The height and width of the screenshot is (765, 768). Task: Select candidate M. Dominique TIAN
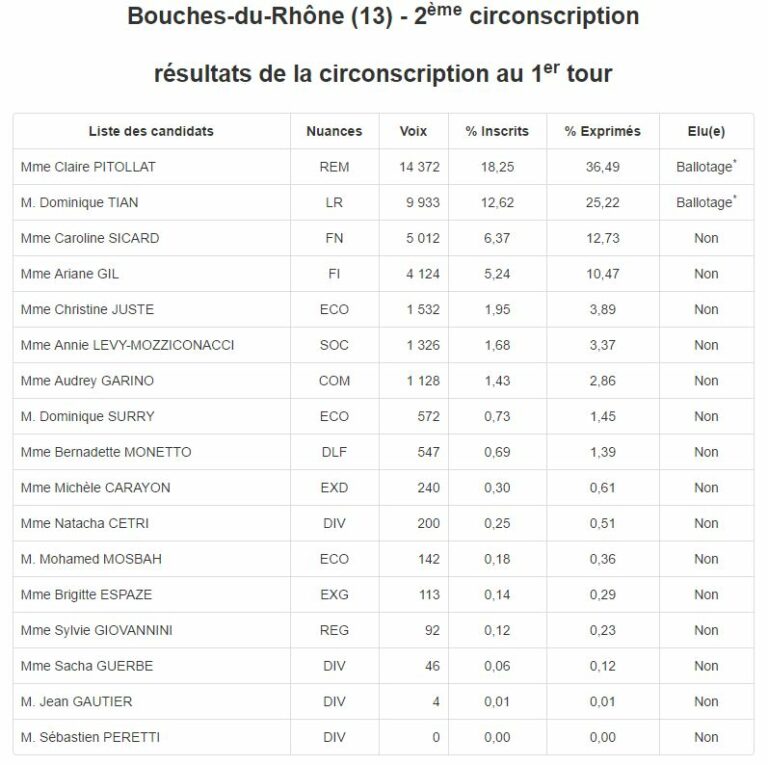[x=79, y=203]
